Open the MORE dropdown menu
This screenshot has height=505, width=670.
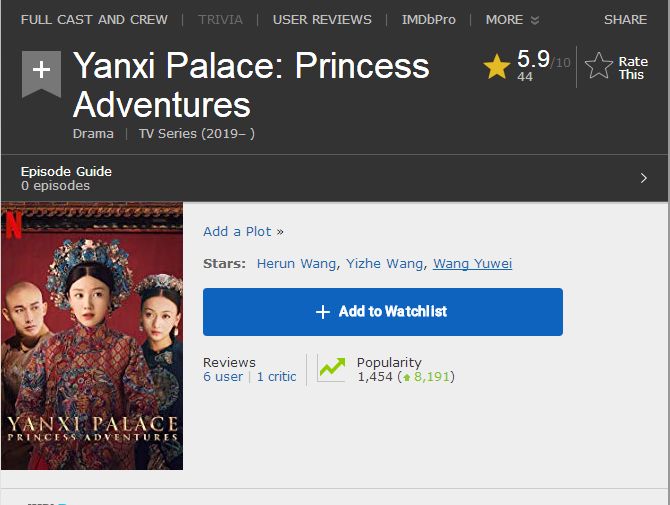pos(512,19)
